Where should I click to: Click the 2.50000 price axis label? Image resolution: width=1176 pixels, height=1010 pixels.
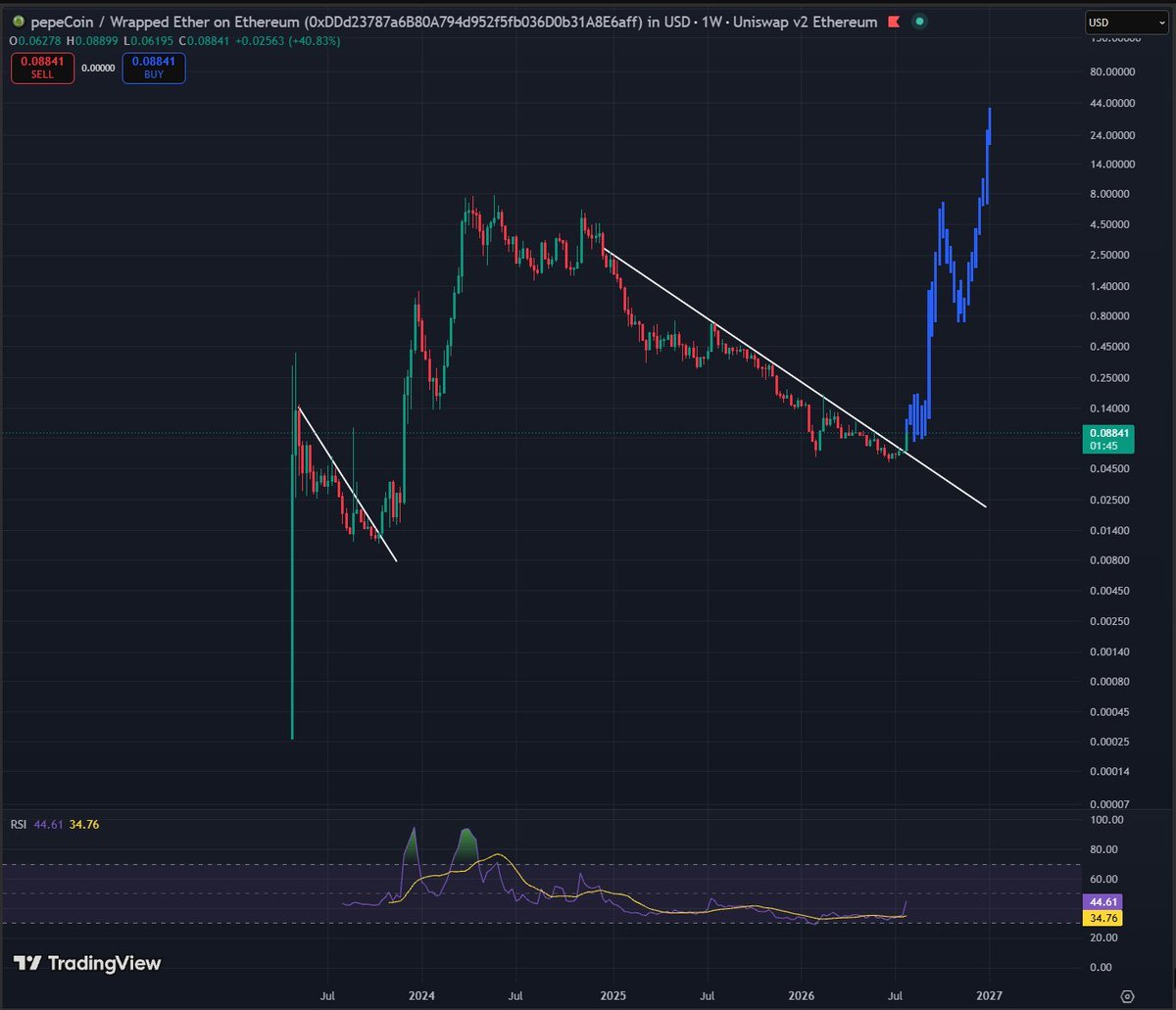coord(1111,256)
